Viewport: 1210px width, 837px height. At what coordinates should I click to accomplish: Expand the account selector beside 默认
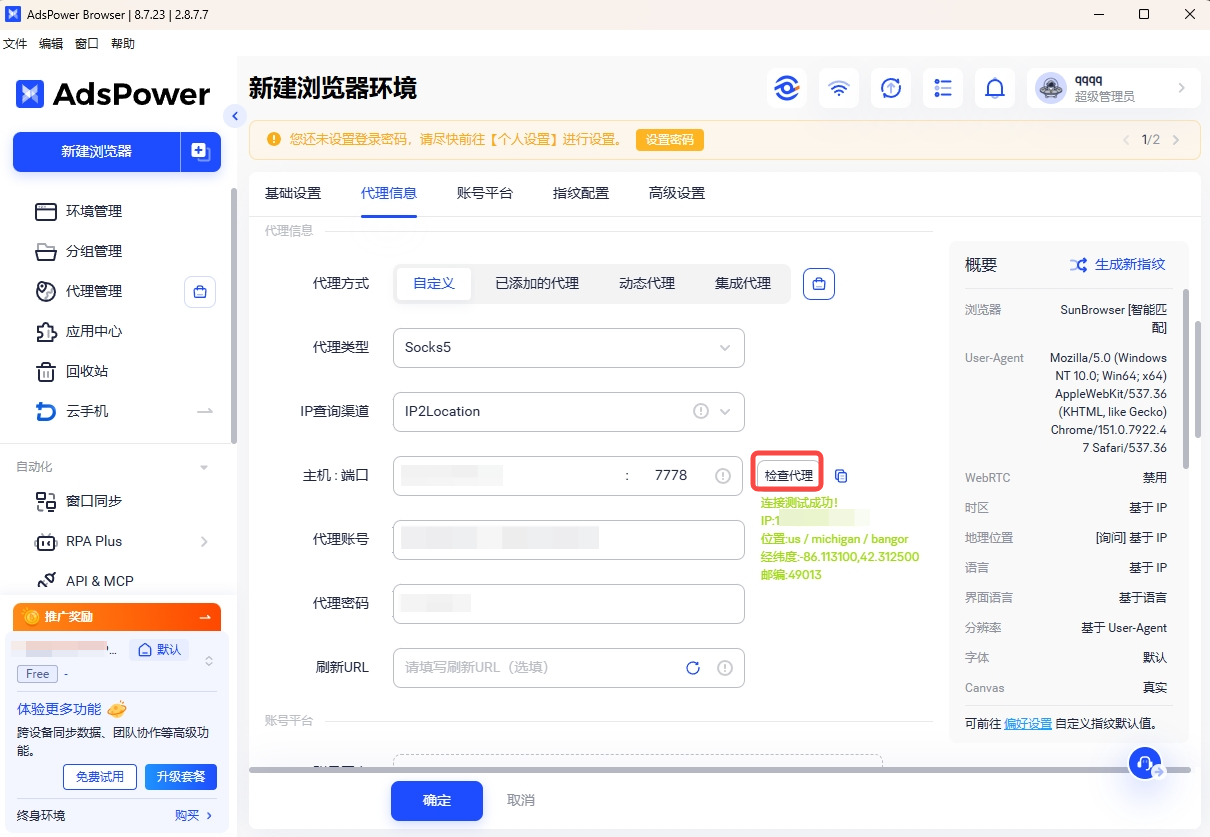pyautogui.click(x=209, y=661)
